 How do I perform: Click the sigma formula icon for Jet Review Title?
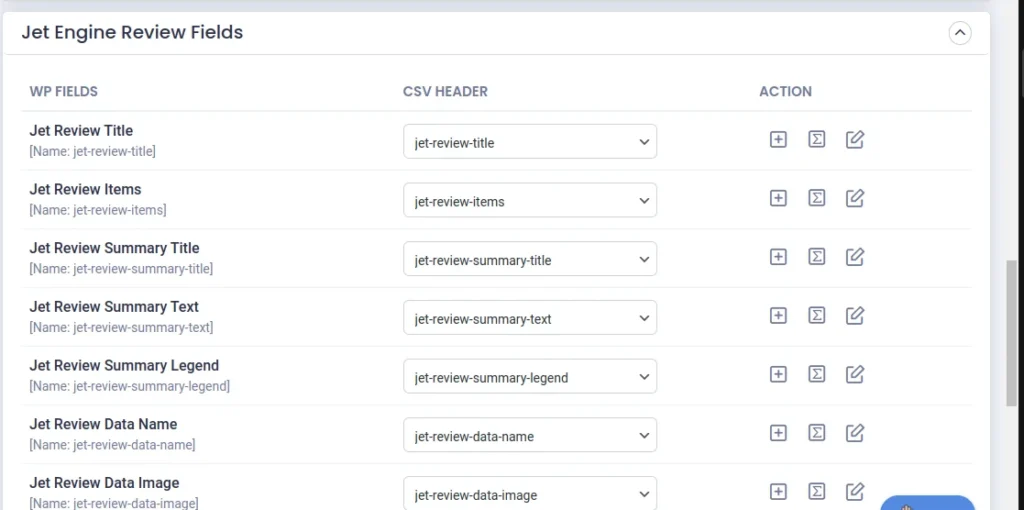pyautogui.click(x=816, y=140)
